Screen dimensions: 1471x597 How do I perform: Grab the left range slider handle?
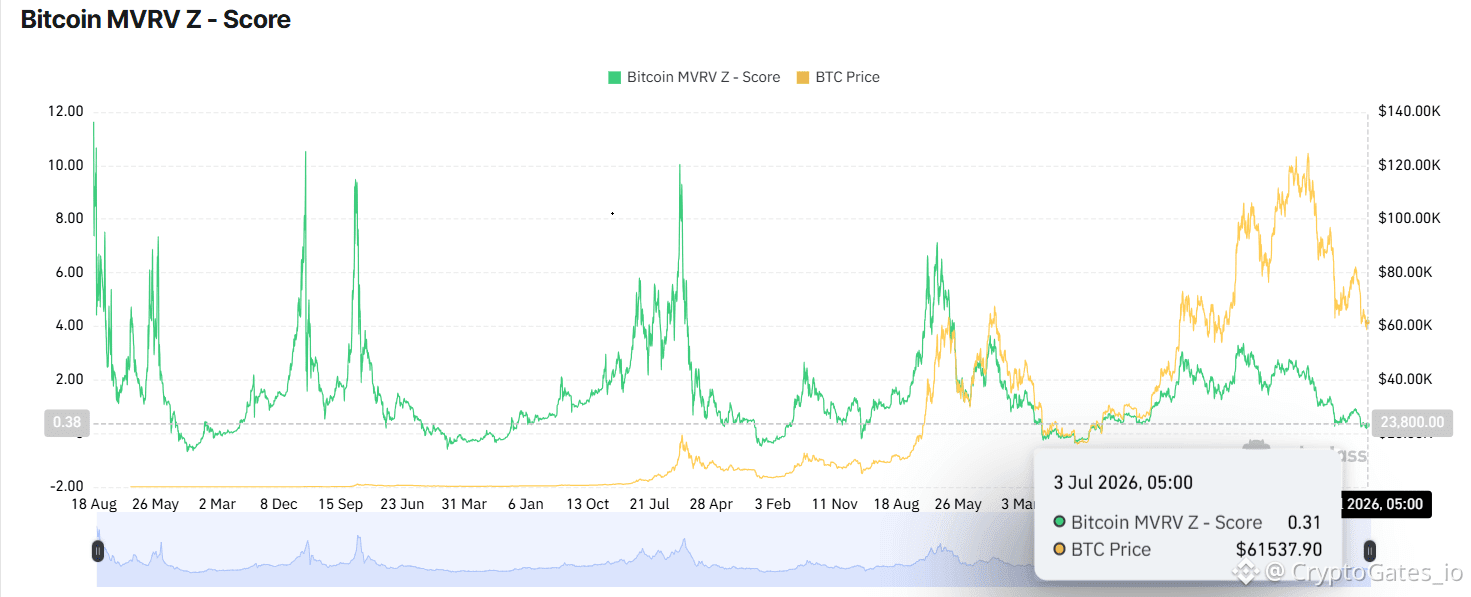[x=98, y=550]
